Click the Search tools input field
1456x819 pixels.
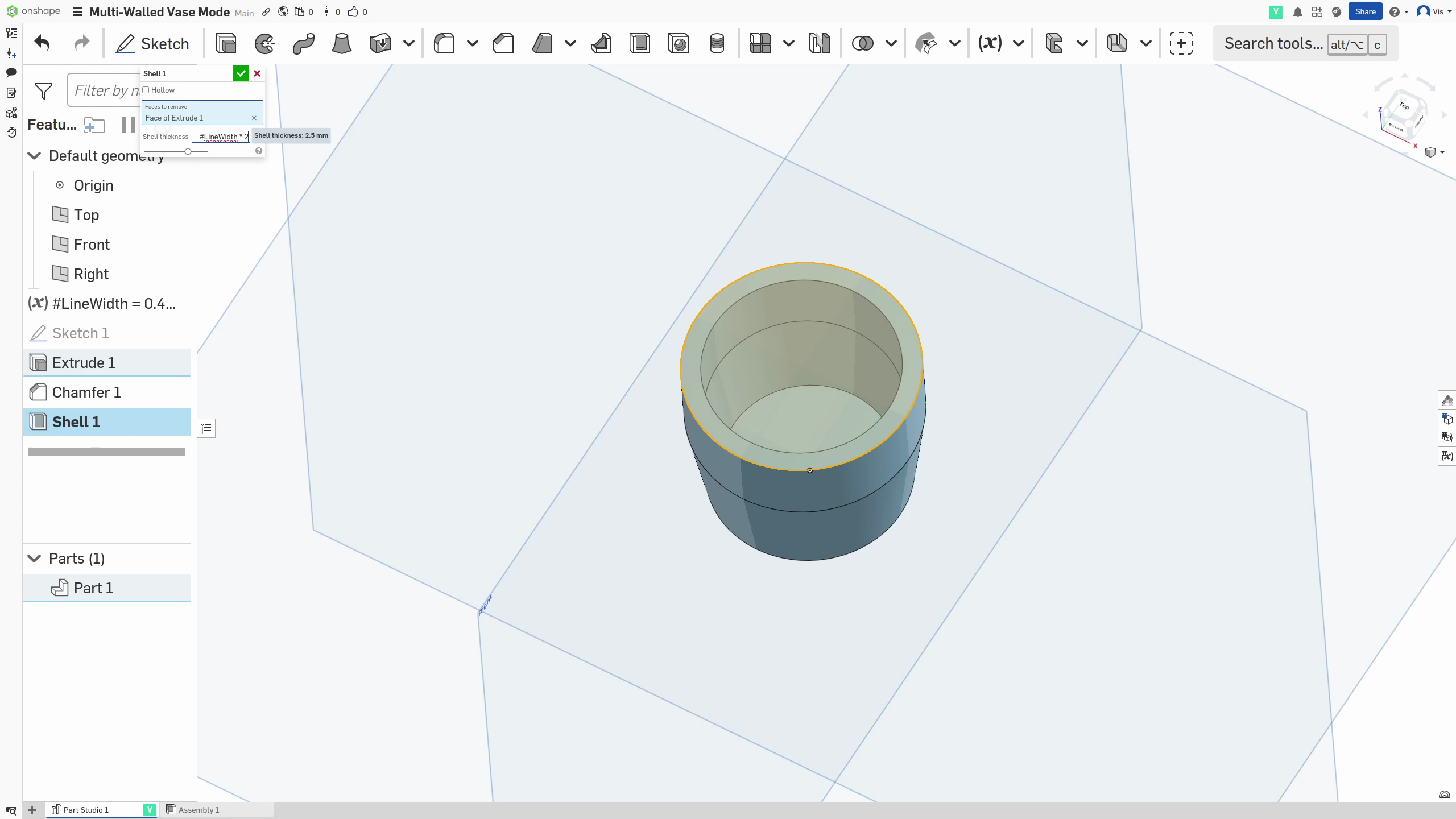[x=1273, y=44]
